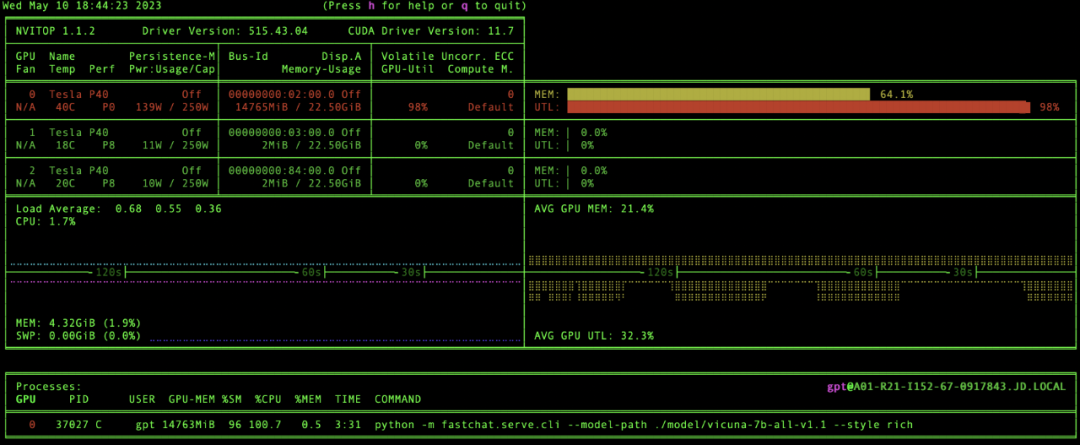Click the '98%' GPU-Util value in the table
This screenshot has height=445, width=1080.
pos(417,107)
